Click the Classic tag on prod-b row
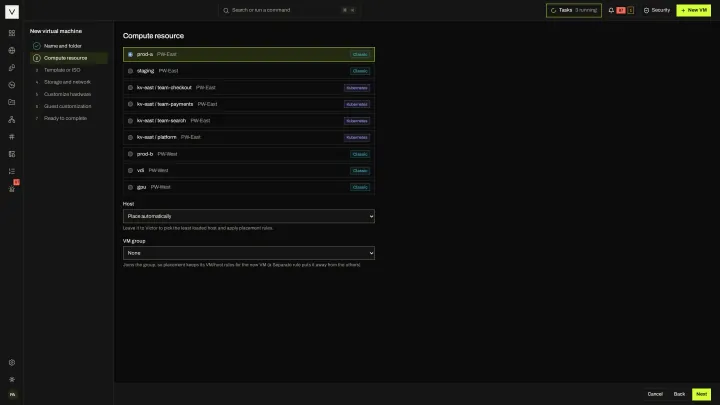The image size is (720, 405). click(x=360, y=154)
